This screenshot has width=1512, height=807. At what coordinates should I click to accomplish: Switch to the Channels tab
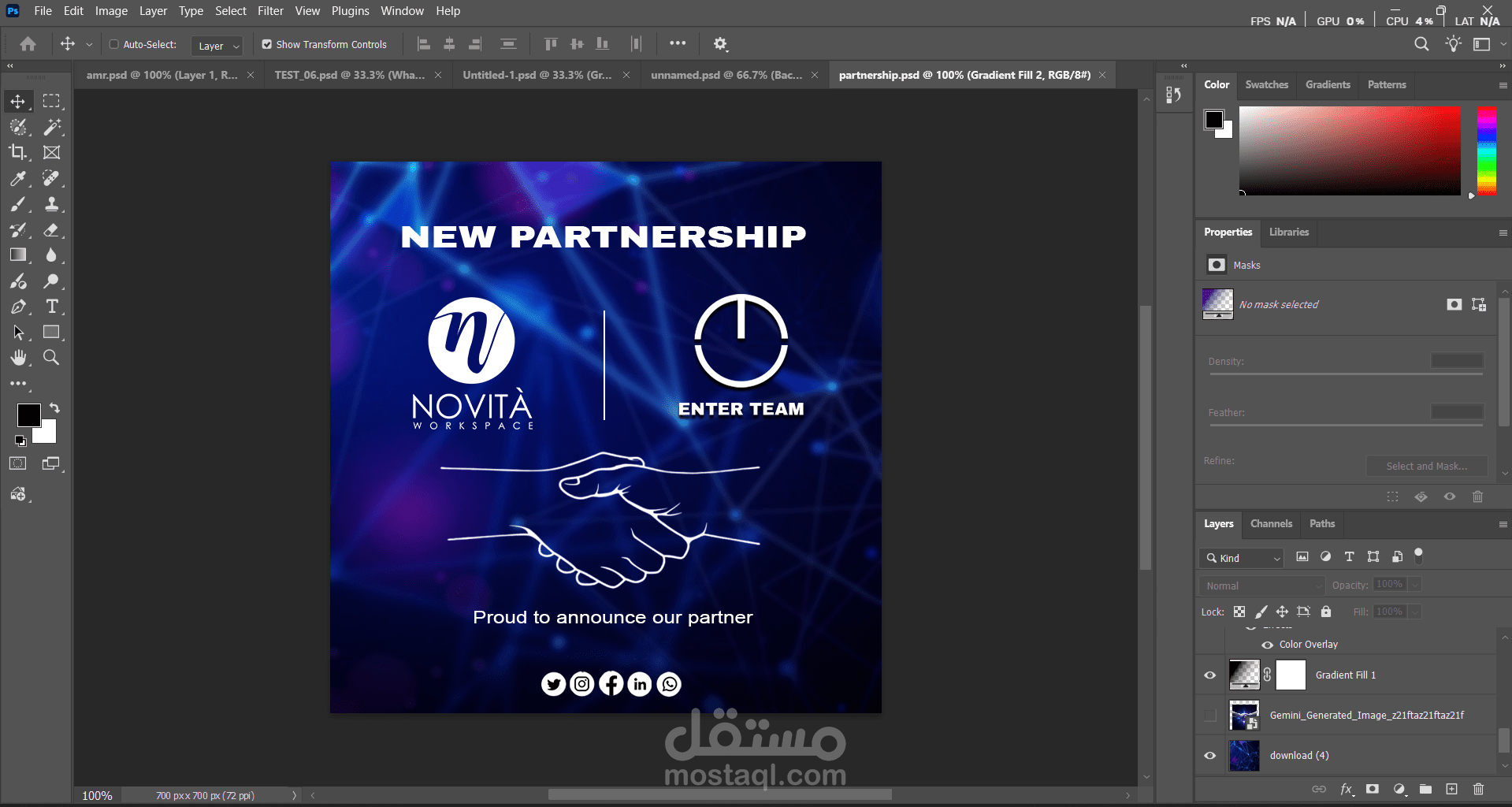1271,523
